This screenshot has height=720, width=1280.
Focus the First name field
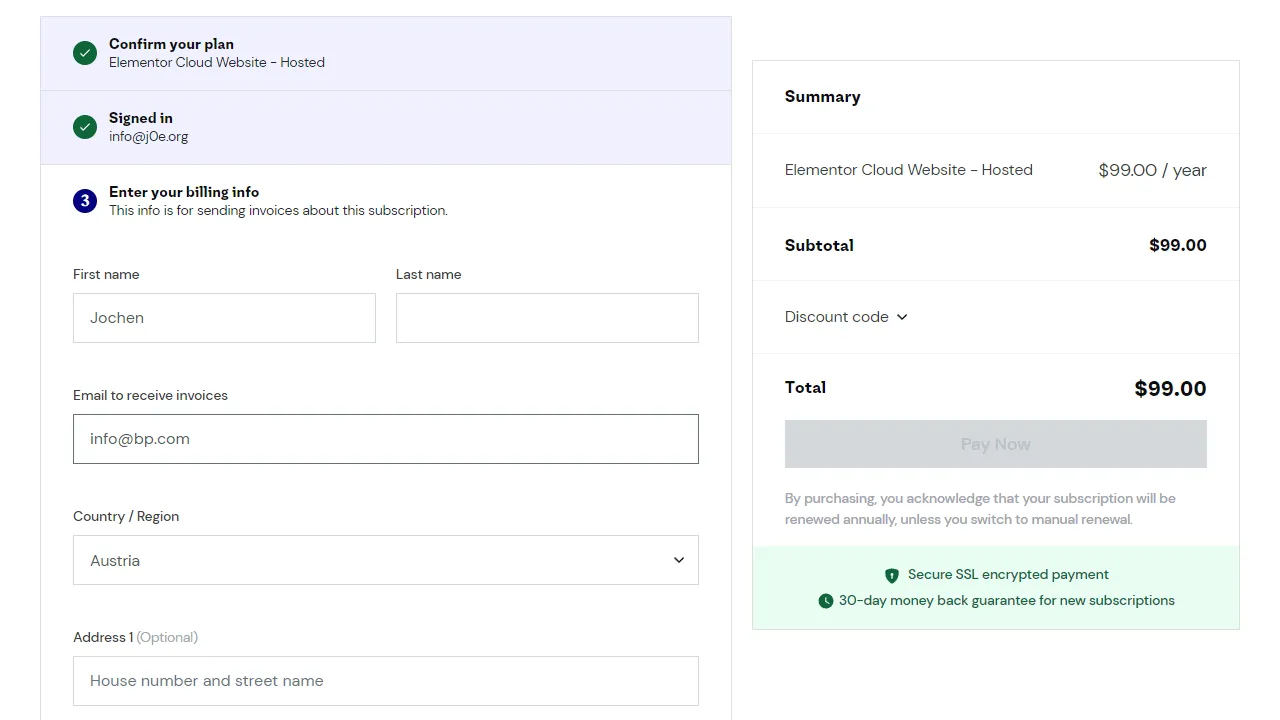224,318
